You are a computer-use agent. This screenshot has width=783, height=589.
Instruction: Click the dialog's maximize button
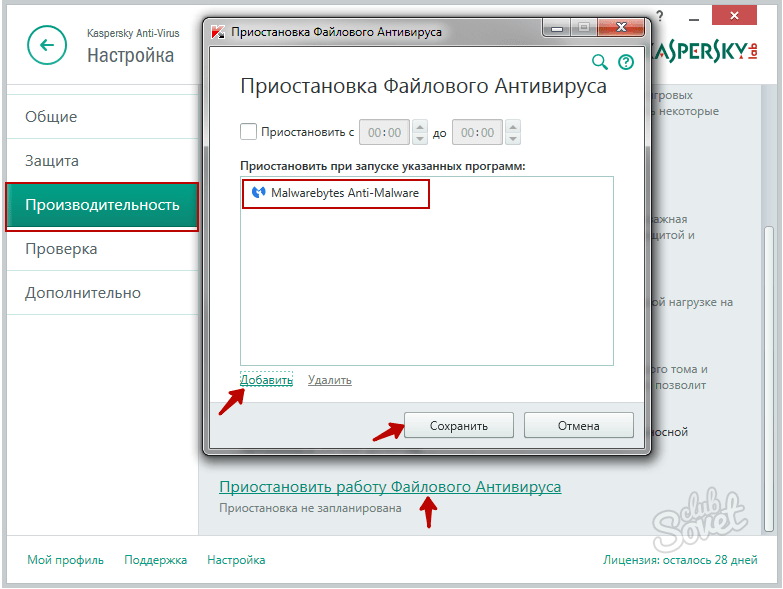click(584, 27)
